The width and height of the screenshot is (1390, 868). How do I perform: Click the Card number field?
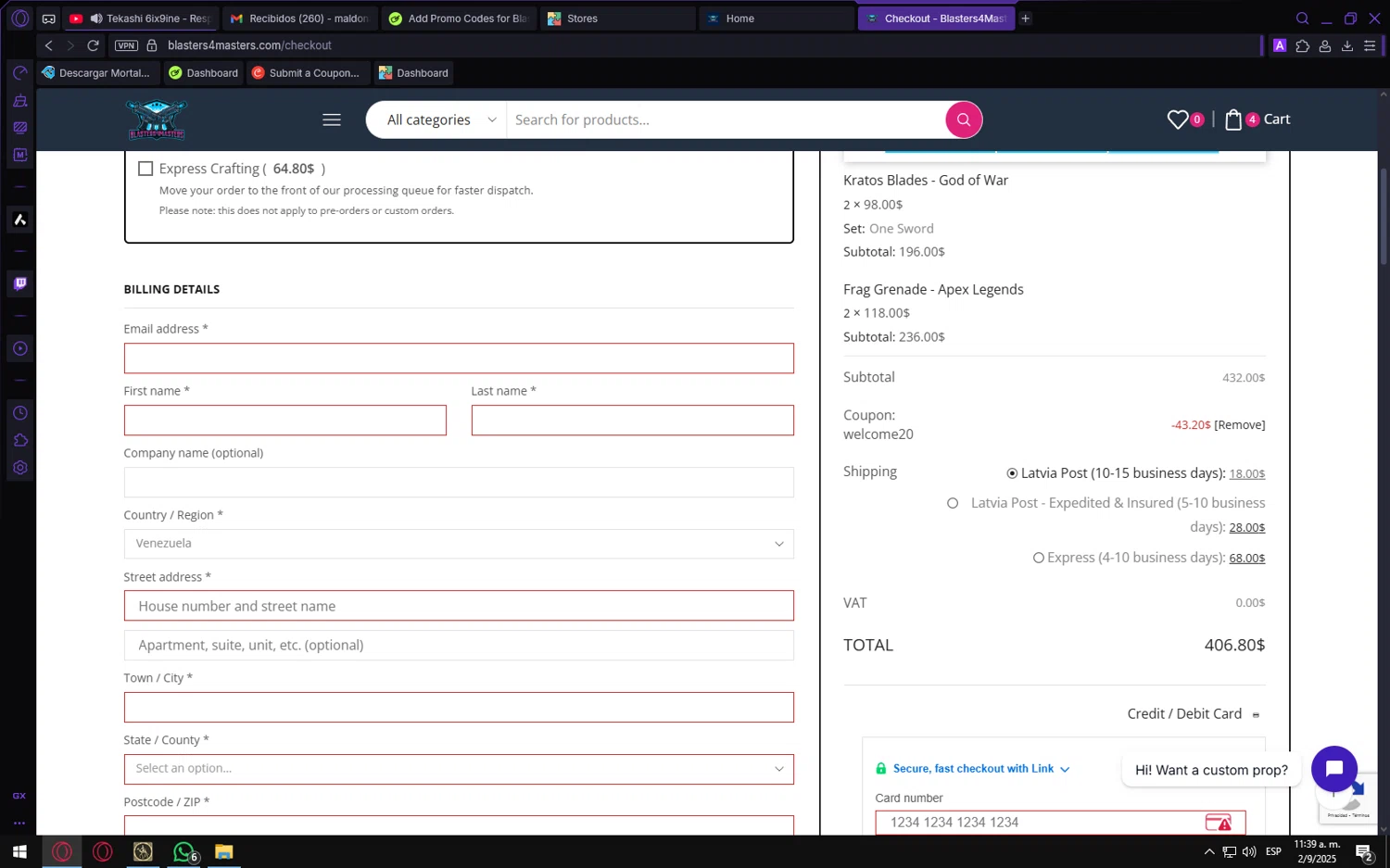1060,823
